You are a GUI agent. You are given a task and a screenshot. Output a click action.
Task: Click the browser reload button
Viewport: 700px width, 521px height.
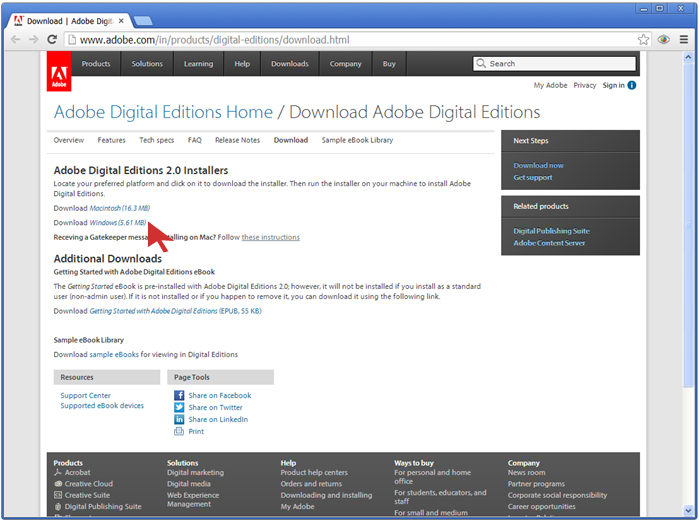pos(53,40)
